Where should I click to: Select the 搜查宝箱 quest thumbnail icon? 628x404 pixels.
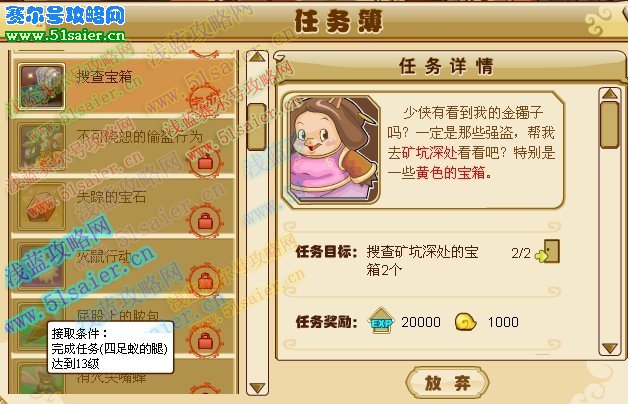click(41, 86)
